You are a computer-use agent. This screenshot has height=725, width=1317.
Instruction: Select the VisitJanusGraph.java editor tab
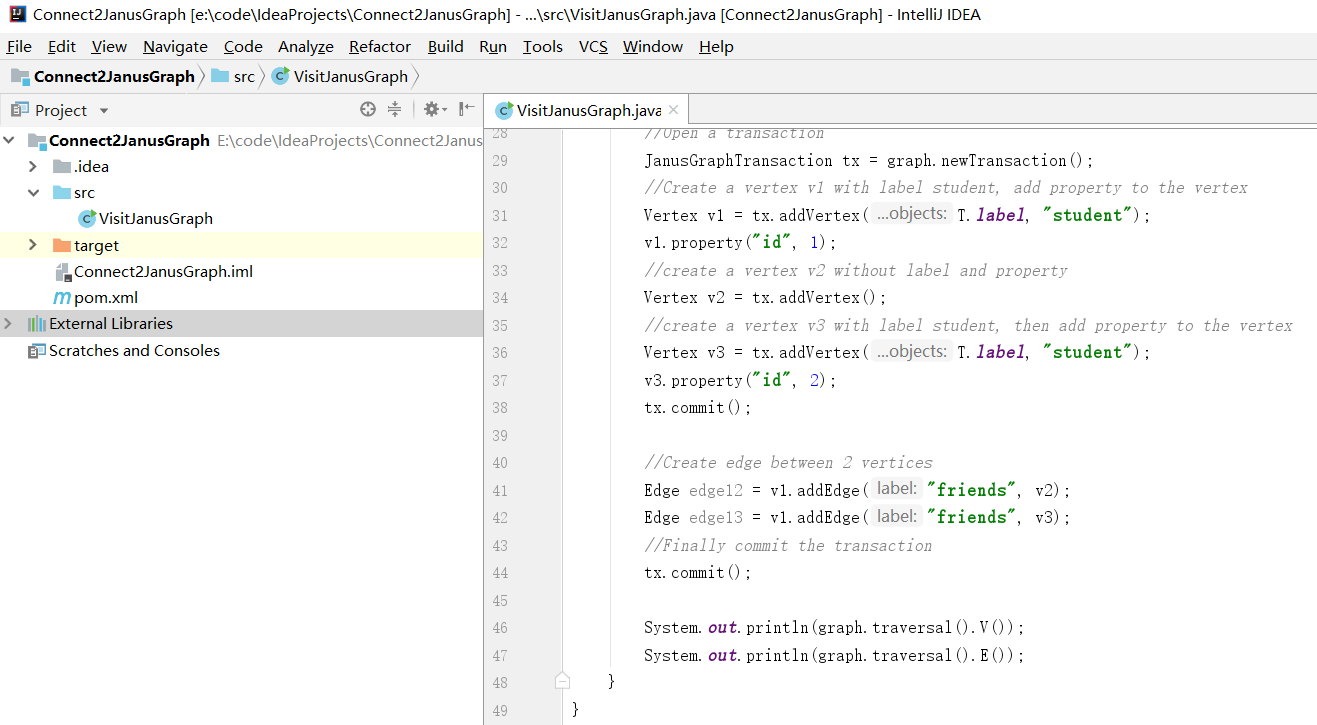pyautogui.click(x=588, y=111)
